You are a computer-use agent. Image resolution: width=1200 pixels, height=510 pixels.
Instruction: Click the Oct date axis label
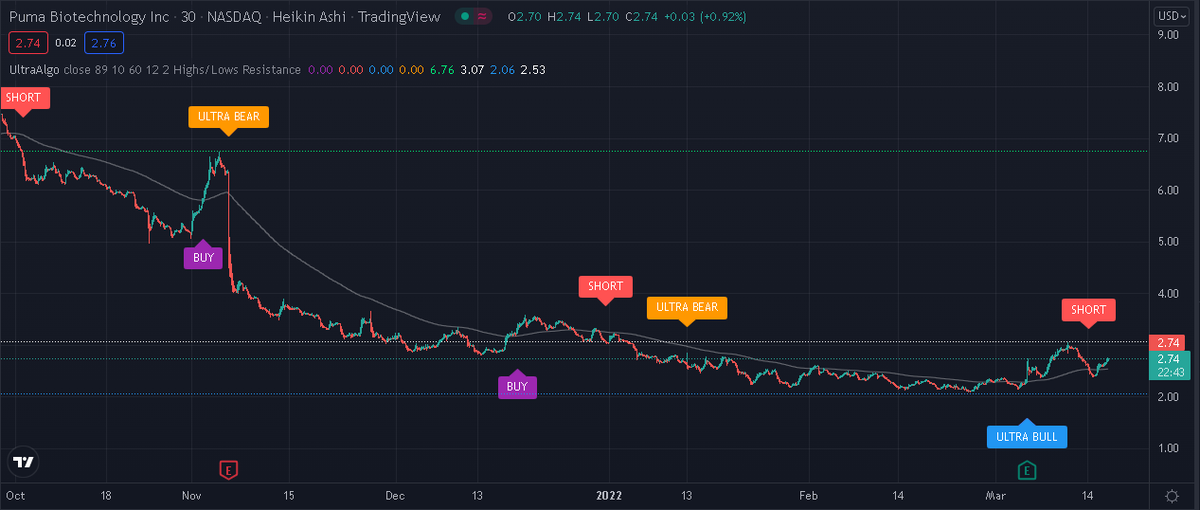[16, 495]
